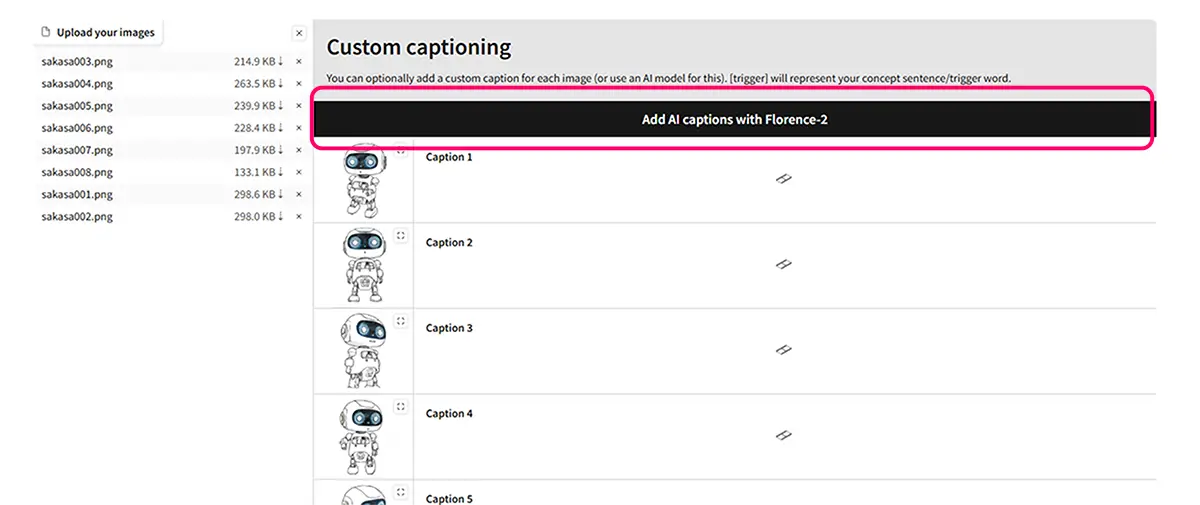Expand Caption 3 image to fullscreen

401,321
